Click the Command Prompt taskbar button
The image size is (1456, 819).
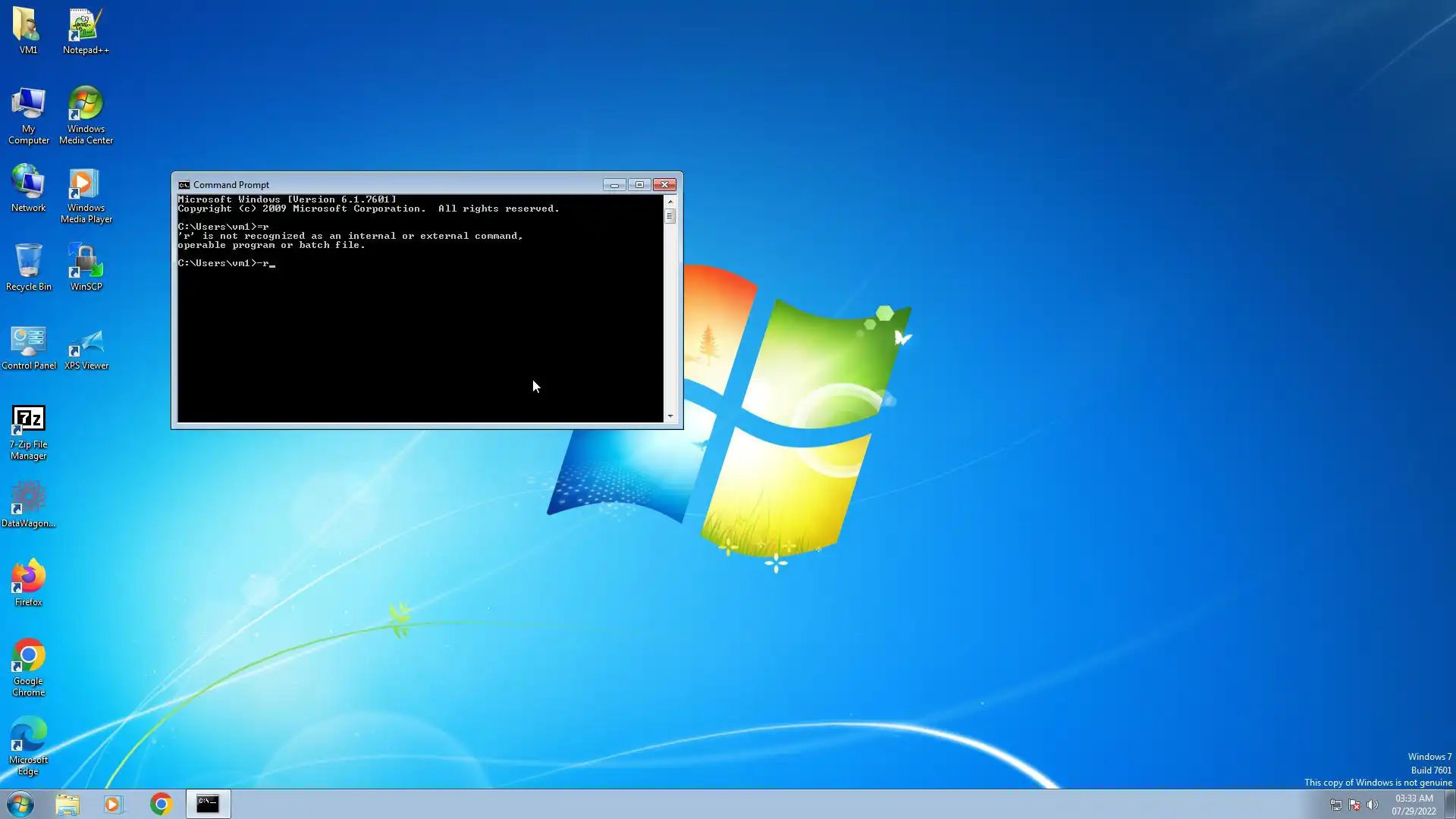208,804
